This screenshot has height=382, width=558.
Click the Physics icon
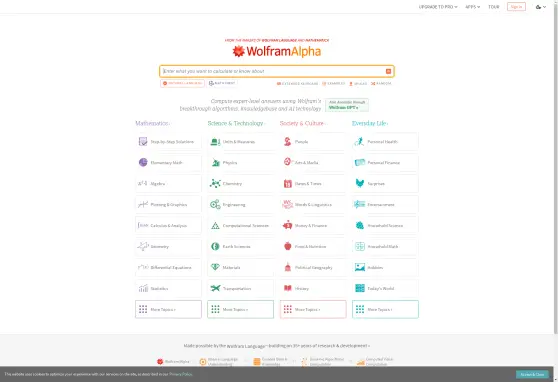216,162
